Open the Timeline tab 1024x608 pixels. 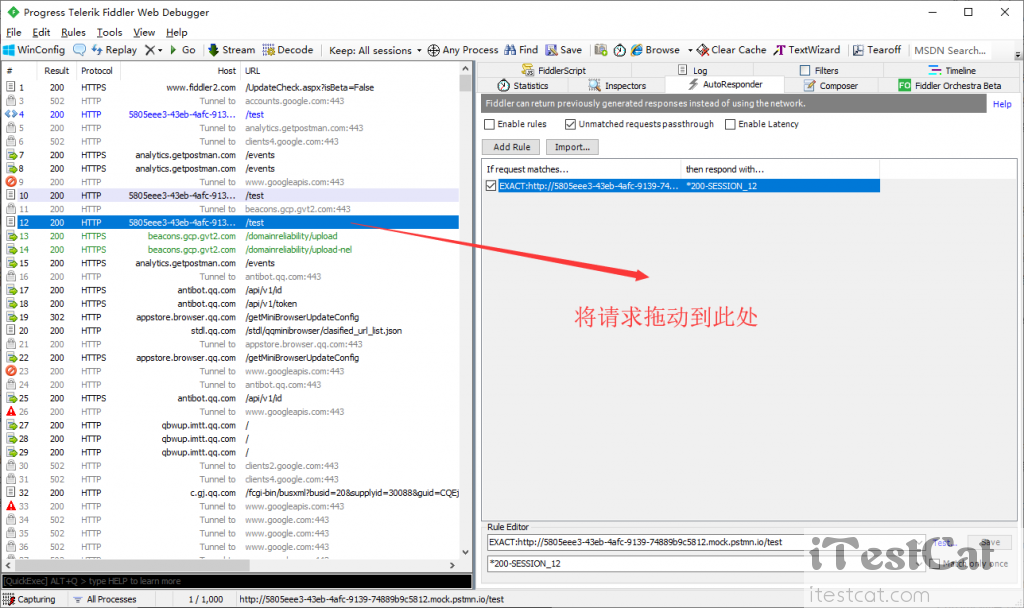pyautogui.click(x=952, y=70)
